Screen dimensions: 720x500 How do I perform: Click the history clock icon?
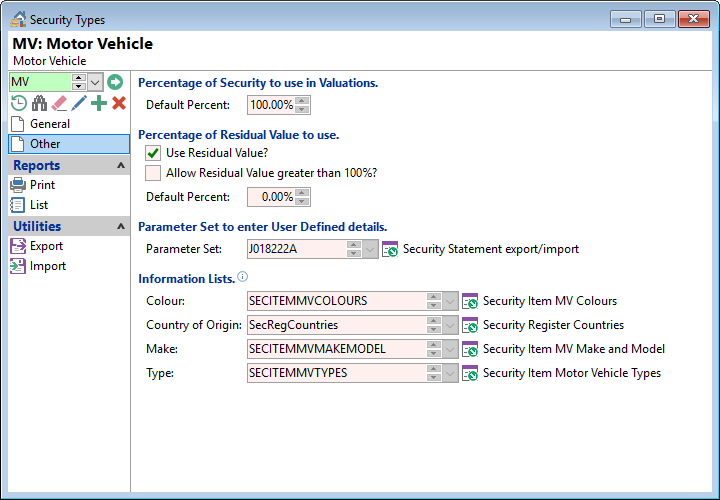click(x=18, y=103)
